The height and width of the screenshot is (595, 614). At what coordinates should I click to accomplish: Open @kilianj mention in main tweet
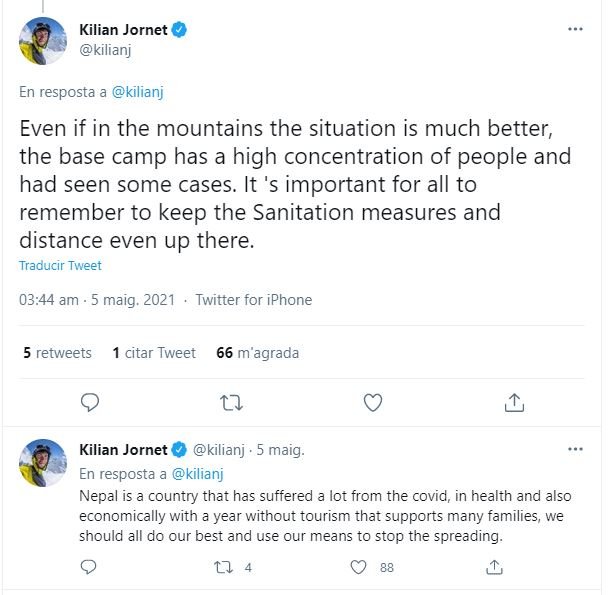pyautogui.click(x=137, y=92)
